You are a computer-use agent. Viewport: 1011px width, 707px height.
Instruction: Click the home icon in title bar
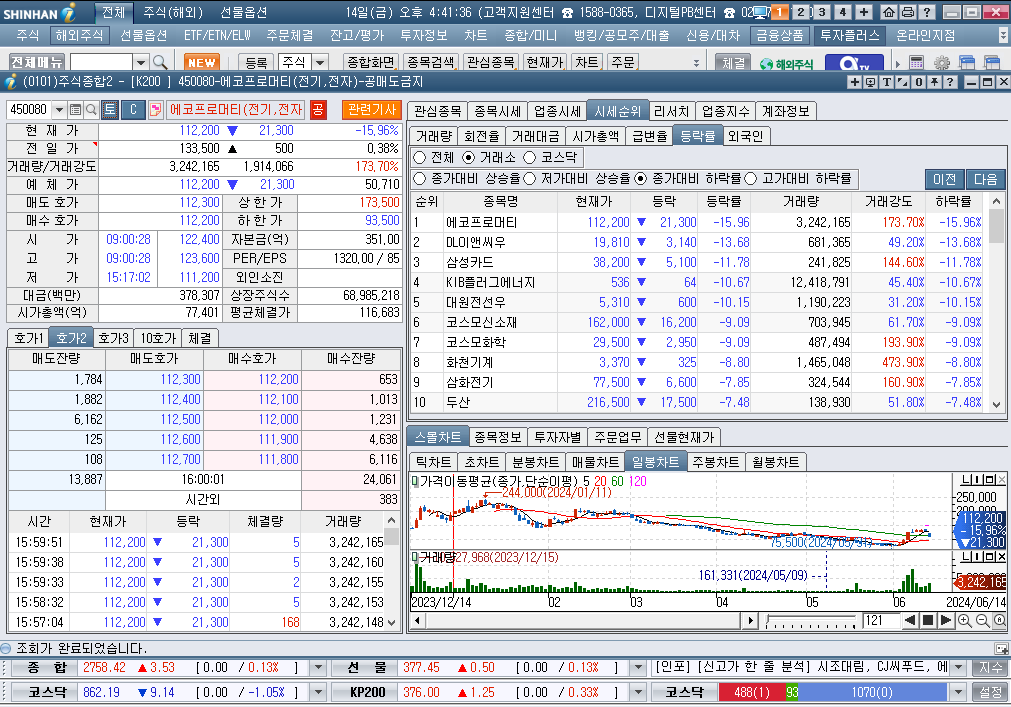point(888,12)
